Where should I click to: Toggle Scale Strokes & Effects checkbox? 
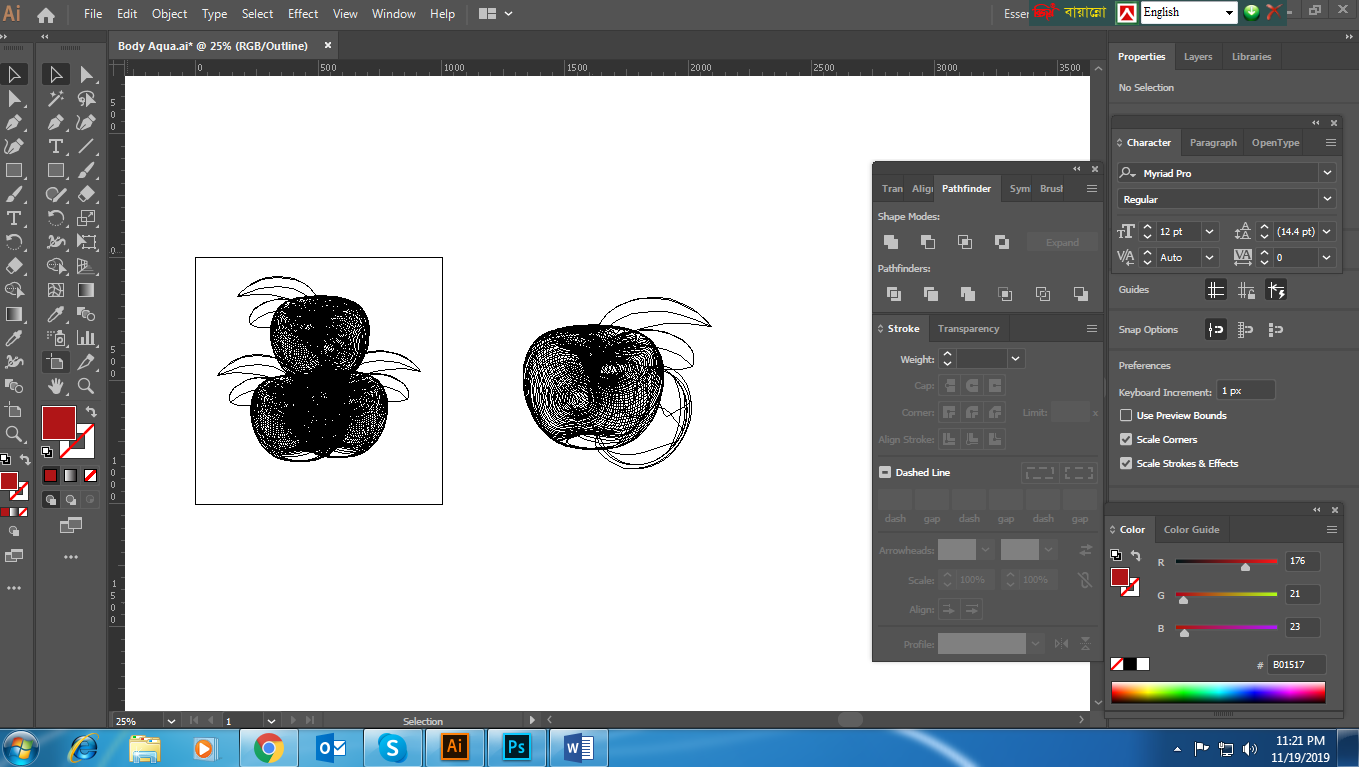coord(1127,464)
